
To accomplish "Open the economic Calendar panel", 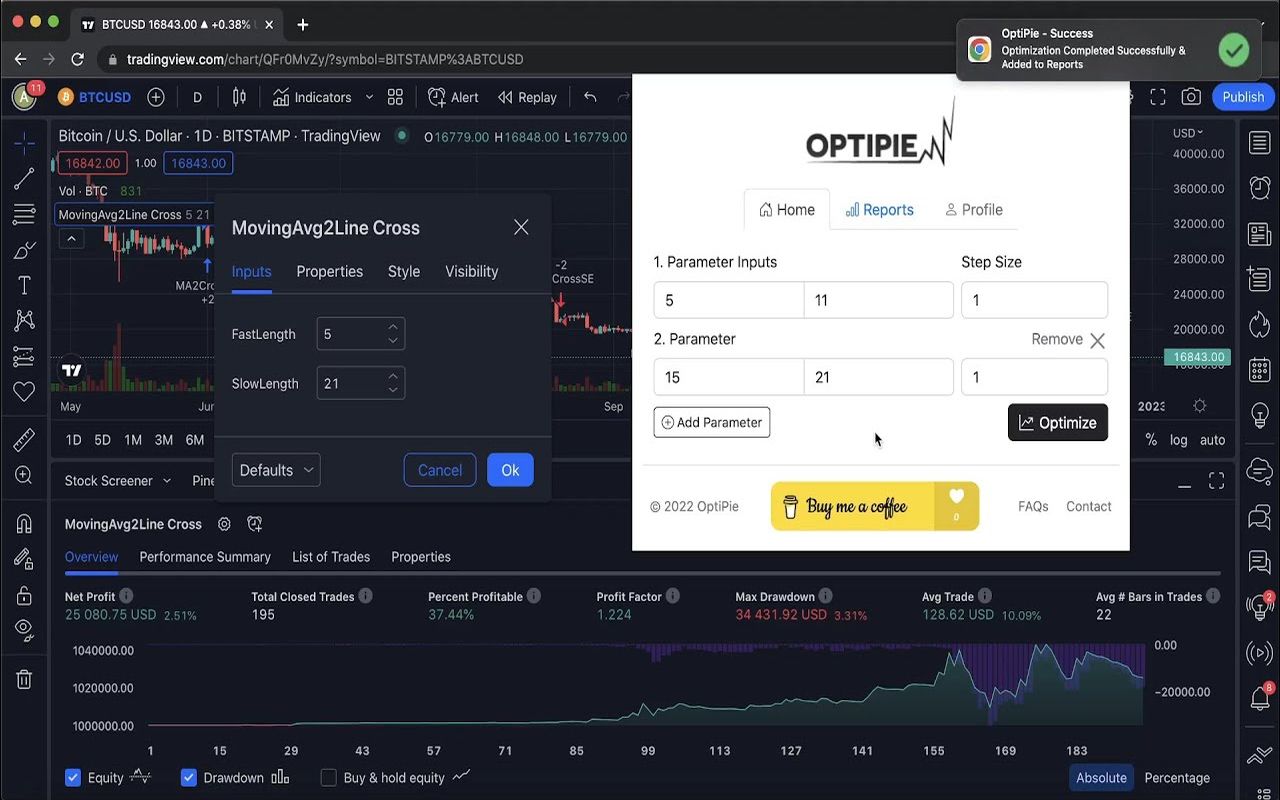I will (1260, 370).
